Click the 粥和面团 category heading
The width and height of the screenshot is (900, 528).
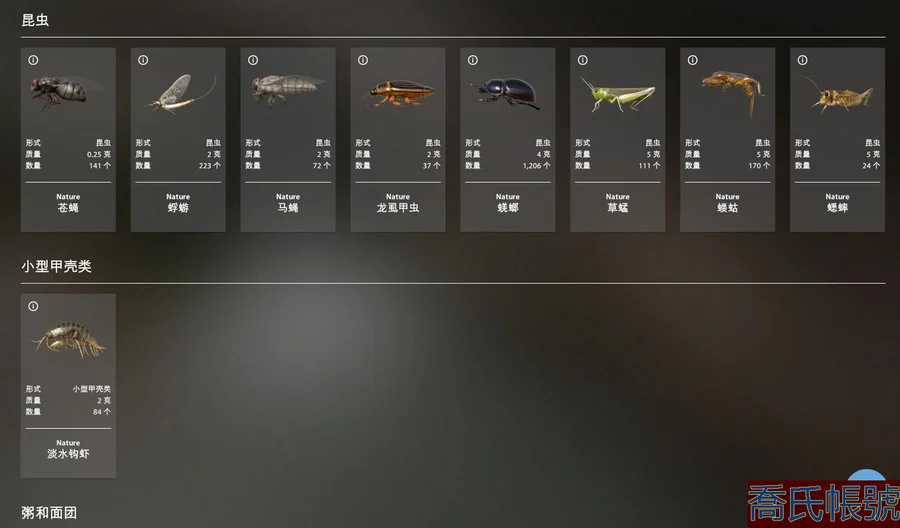click(49, 513)
